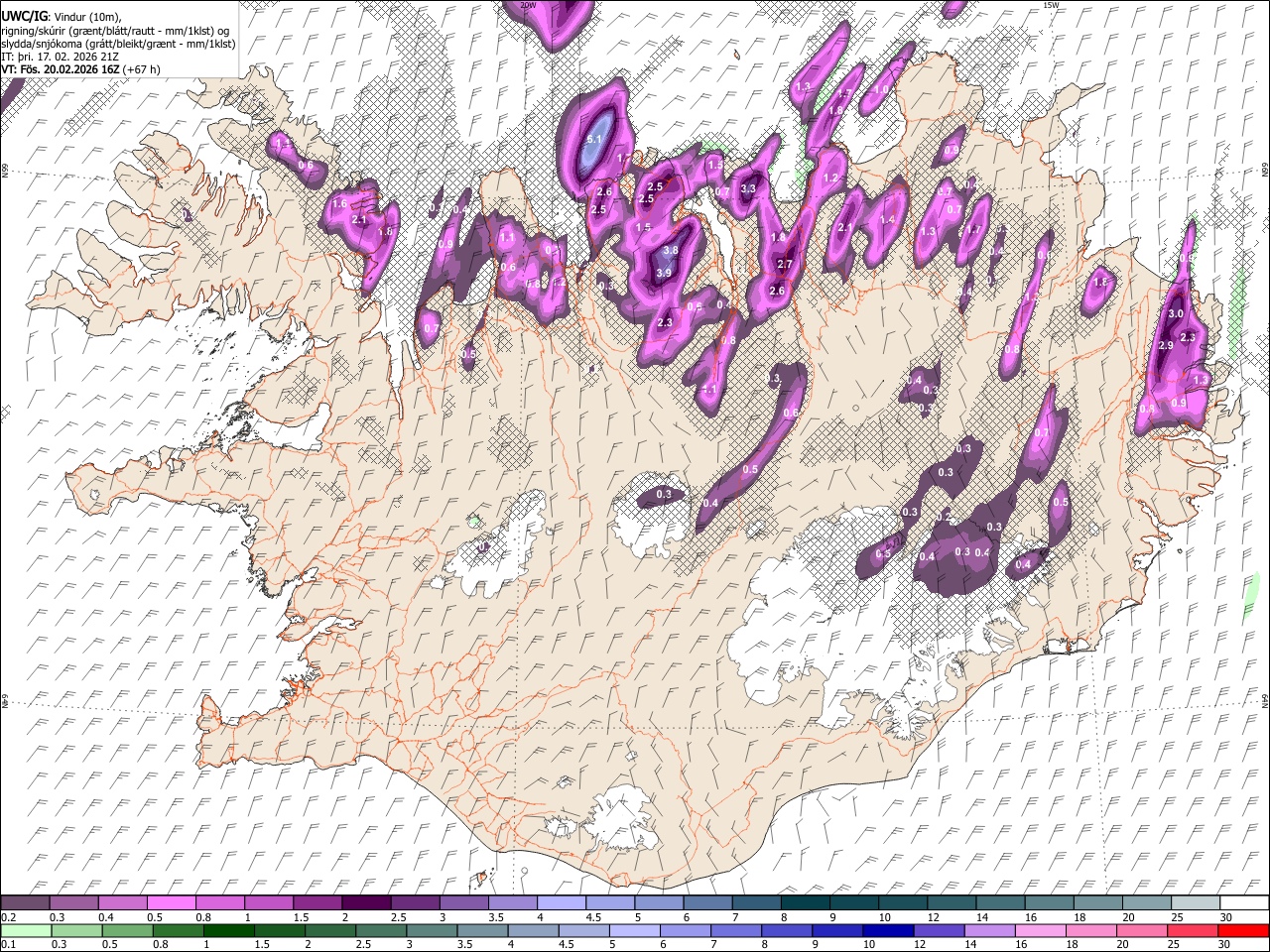This screenshot has width=1270, height=952.
Task: Click the initial time line IT þri. 17. 02. 2026 21Z
Action: point(59,57)
